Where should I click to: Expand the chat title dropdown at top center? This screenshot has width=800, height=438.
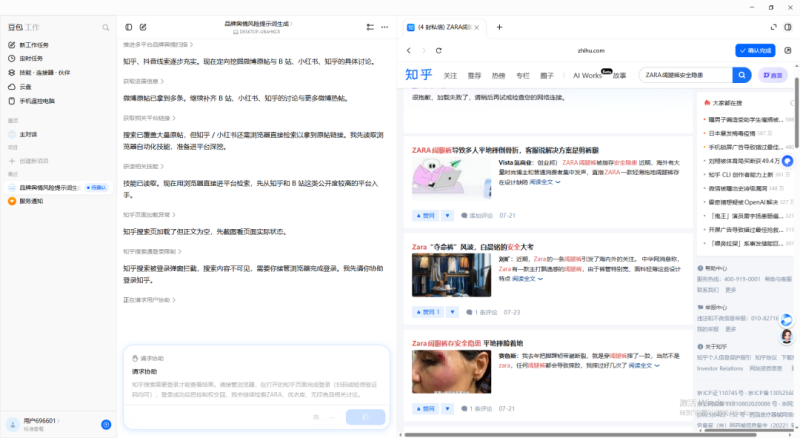(258, 23)
